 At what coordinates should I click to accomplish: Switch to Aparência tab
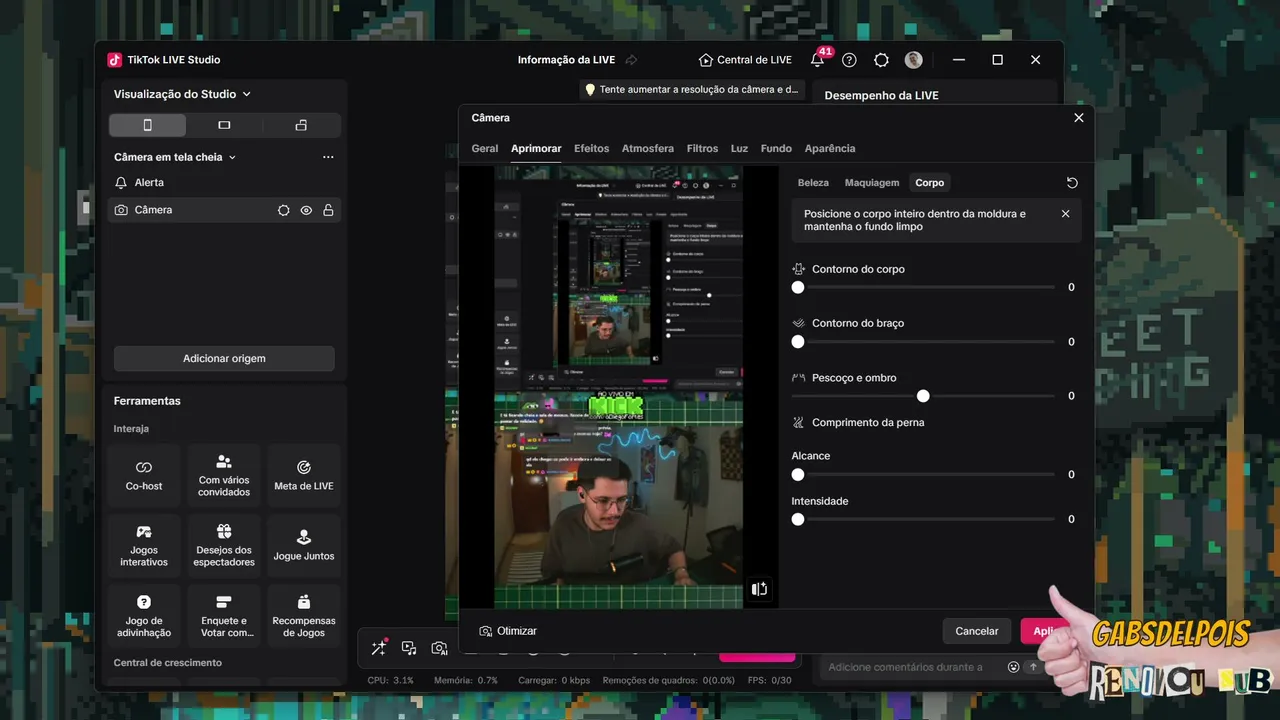tap(830, 148)
